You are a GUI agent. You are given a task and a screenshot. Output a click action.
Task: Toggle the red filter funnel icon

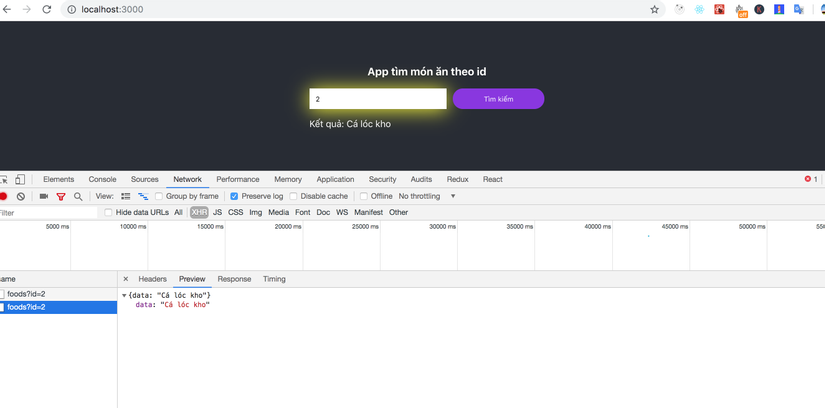pos(61,196)
